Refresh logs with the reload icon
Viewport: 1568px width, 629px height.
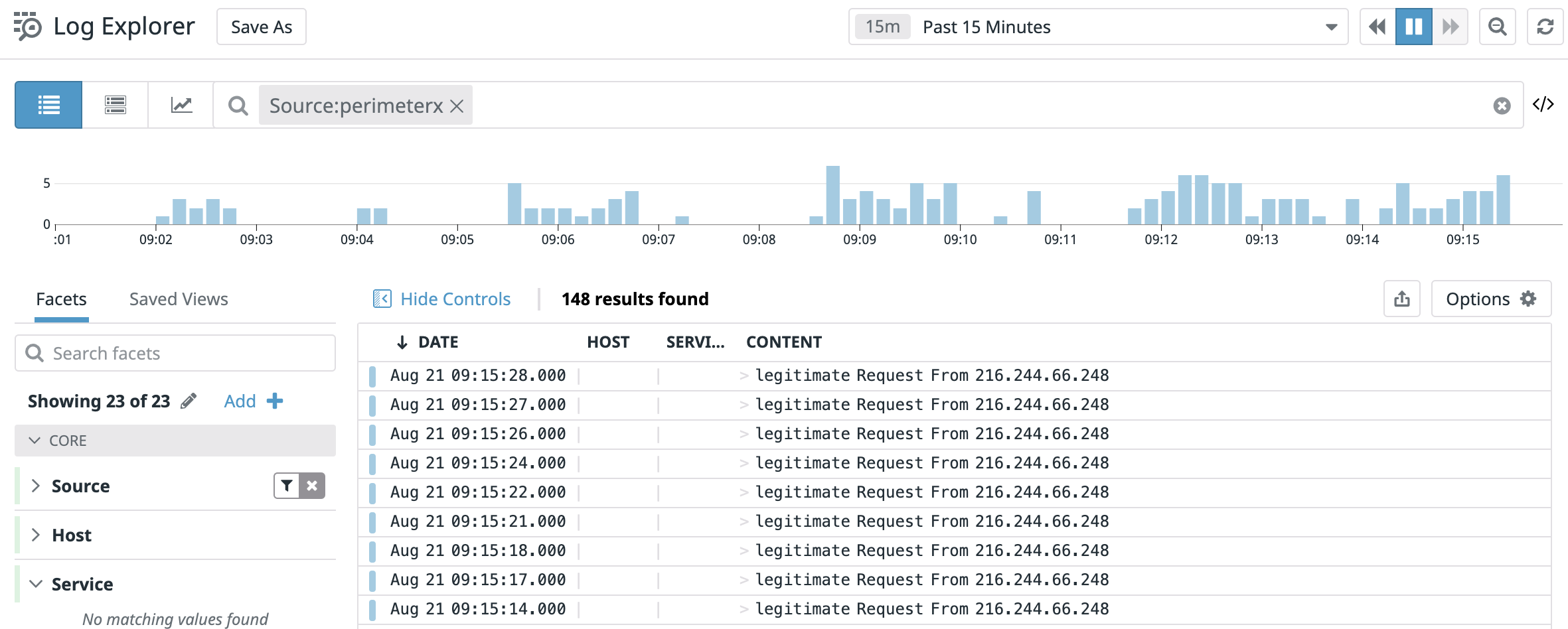[x=1545, y=27]
